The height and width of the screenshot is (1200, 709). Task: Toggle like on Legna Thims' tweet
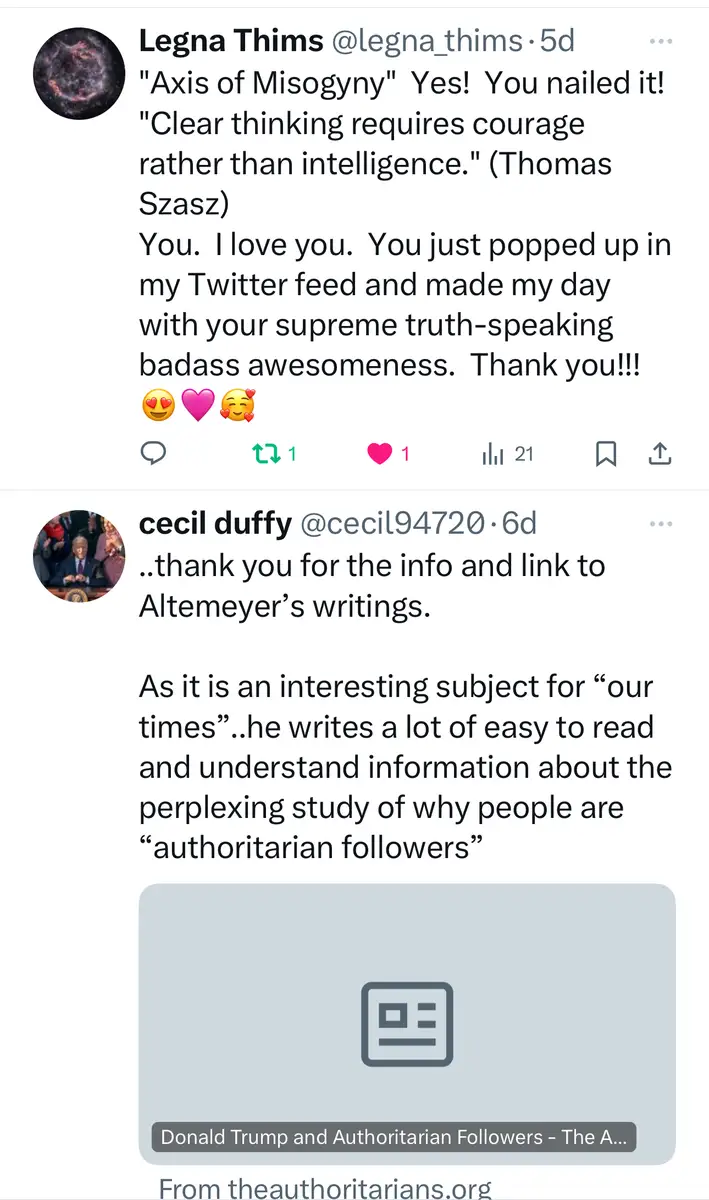coord(379,454)
